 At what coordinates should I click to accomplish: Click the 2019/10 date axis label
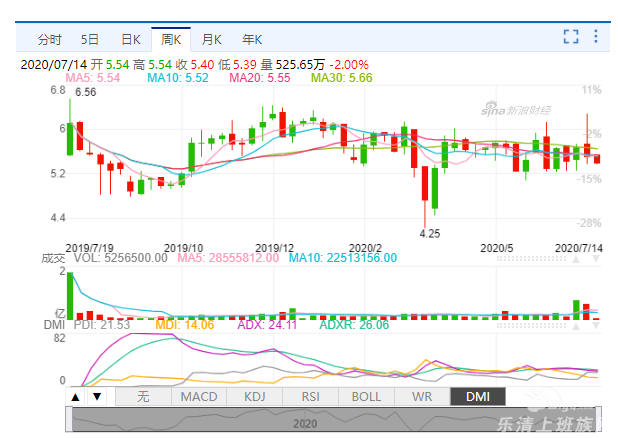pos(183,248)
